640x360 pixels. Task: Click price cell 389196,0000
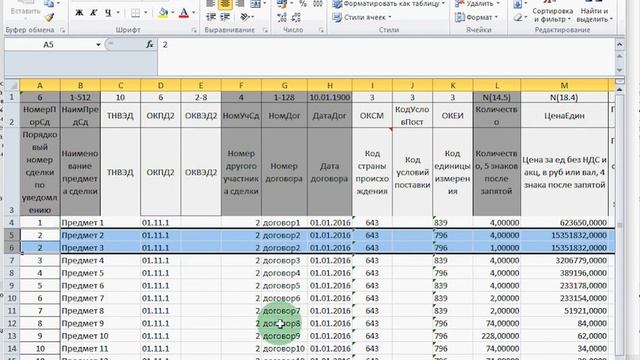point(564,273)
